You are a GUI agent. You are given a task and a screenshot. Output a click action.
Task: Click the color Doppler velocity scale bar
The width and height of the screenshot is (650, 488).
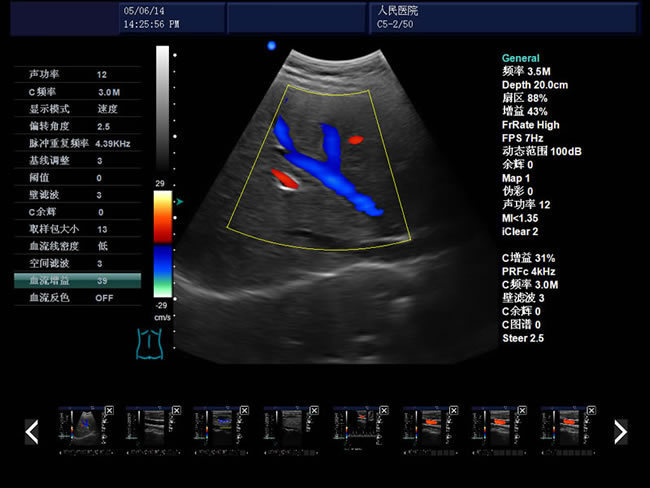(163, 244)
